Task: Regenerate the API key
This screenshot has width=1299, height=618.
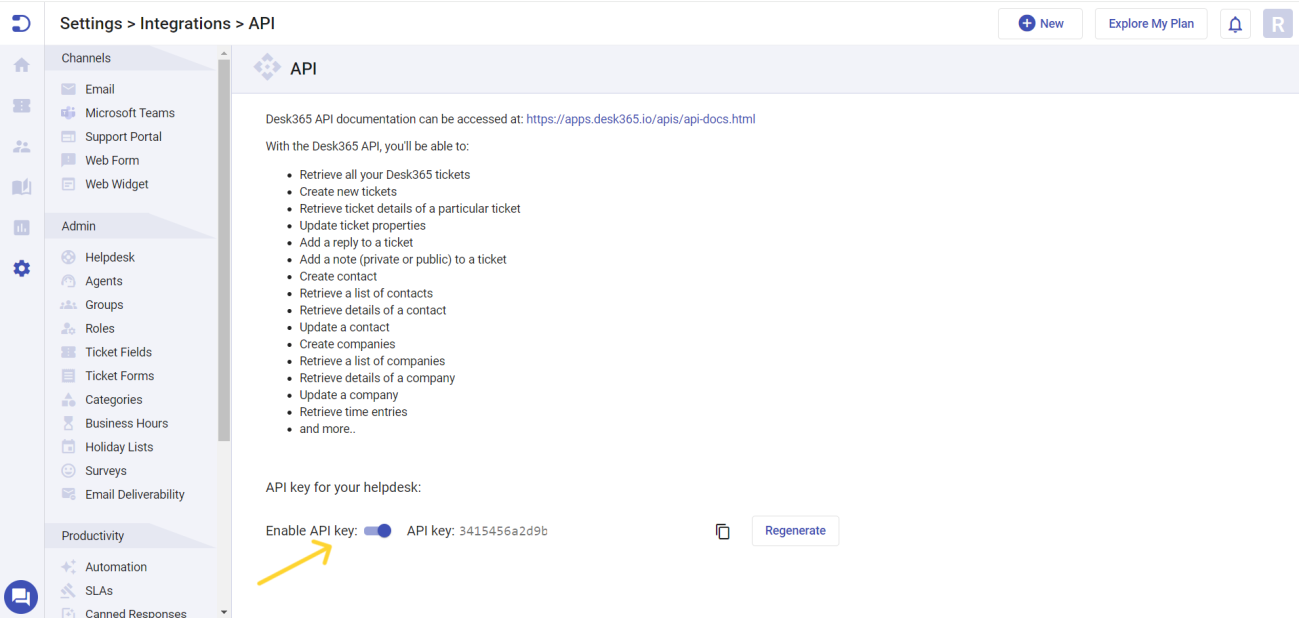Action: pos(795,531)
